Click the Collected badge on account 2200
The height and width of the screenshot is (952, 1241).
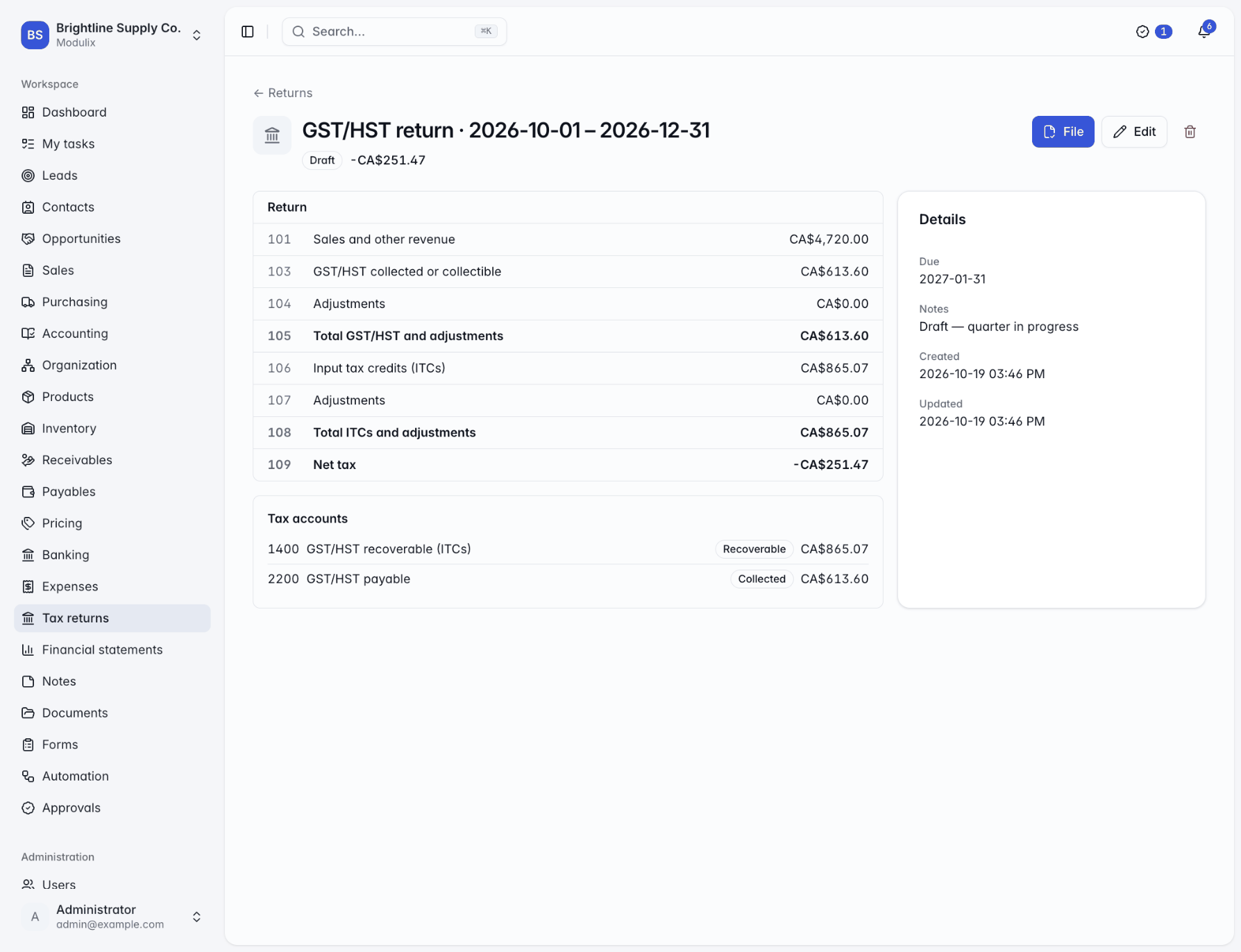point(761,579)
